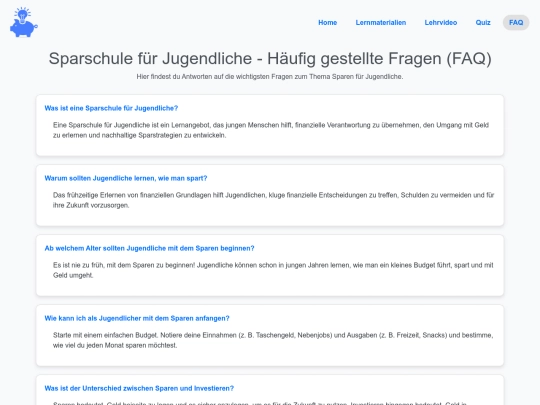The image size is (540, 405).
Task: Select the FAQ nav item
Action: 516,23
